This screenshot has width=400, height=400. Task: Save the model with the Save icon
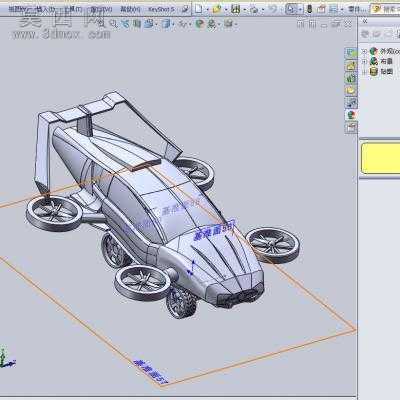235,9
